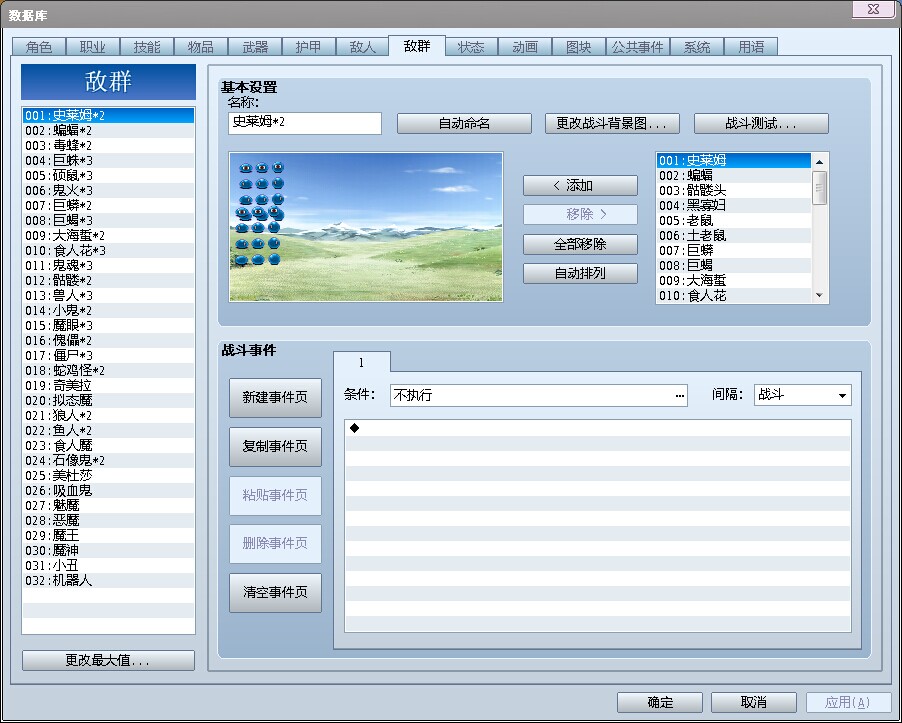Click 清空事件页 button
Screen dimensions: 902x723
point(275,592)
